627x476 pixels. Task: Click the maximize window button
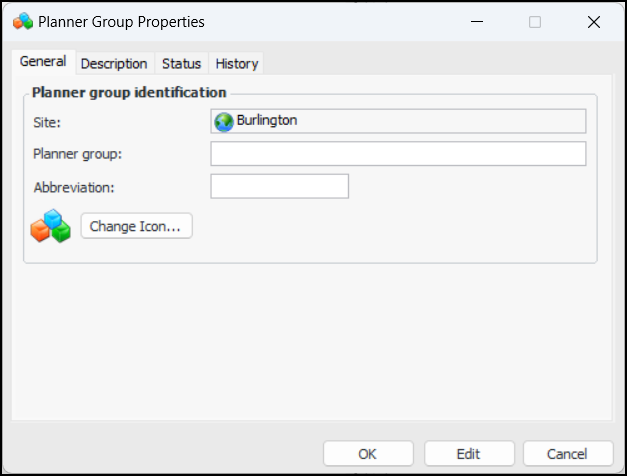pos(535,21)
